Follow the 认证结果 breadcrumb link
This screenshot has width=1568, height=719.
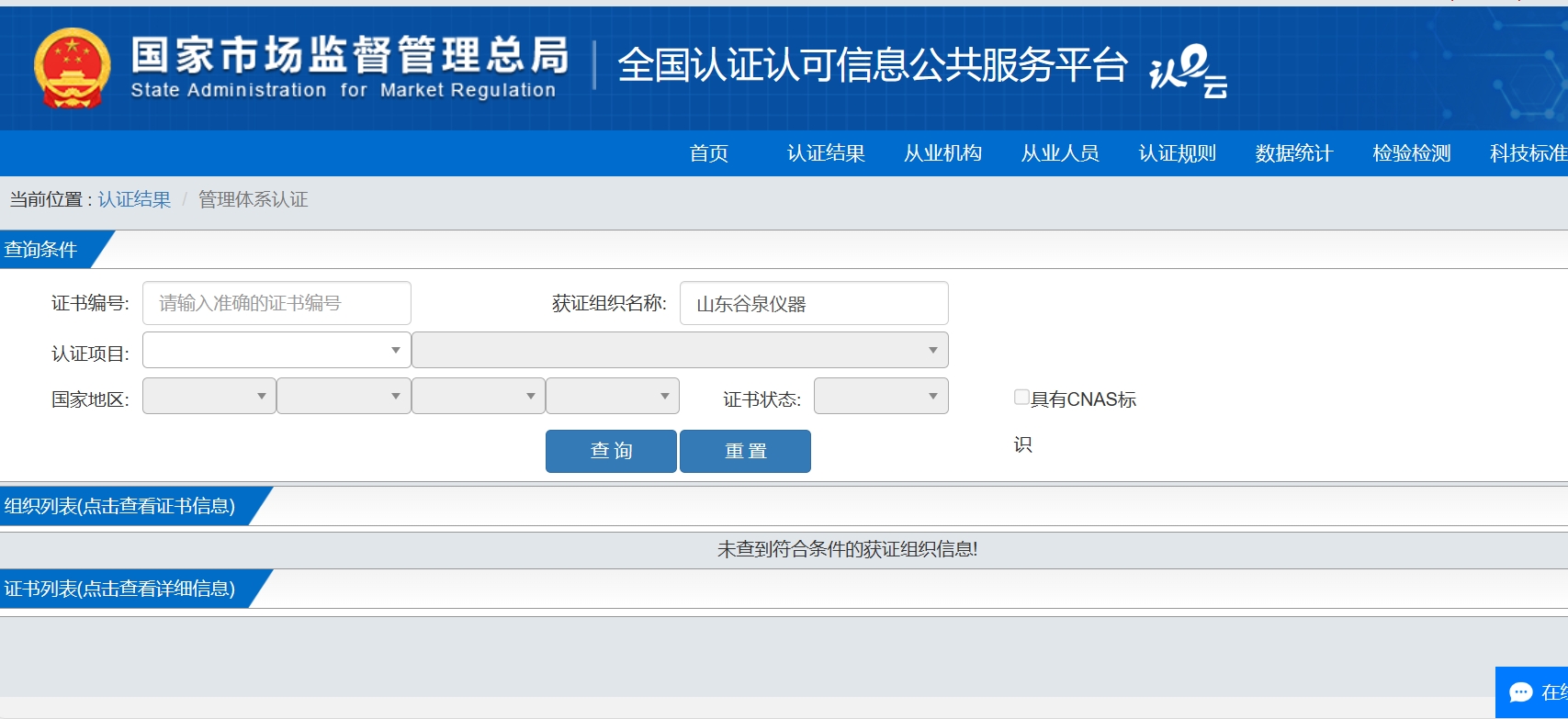click(x=134, y=199)
